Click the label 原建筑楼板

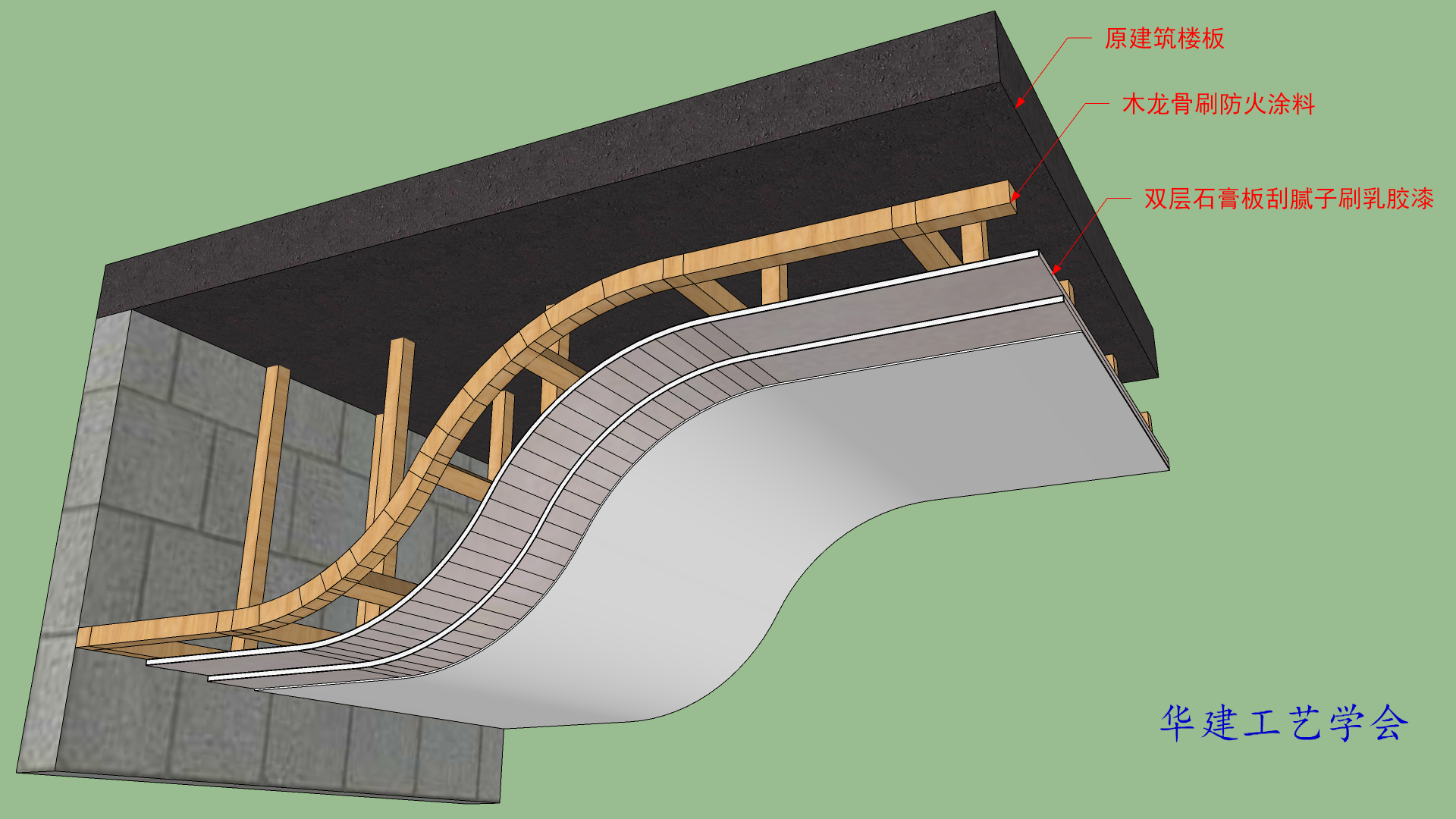[x=1164, y=39]
